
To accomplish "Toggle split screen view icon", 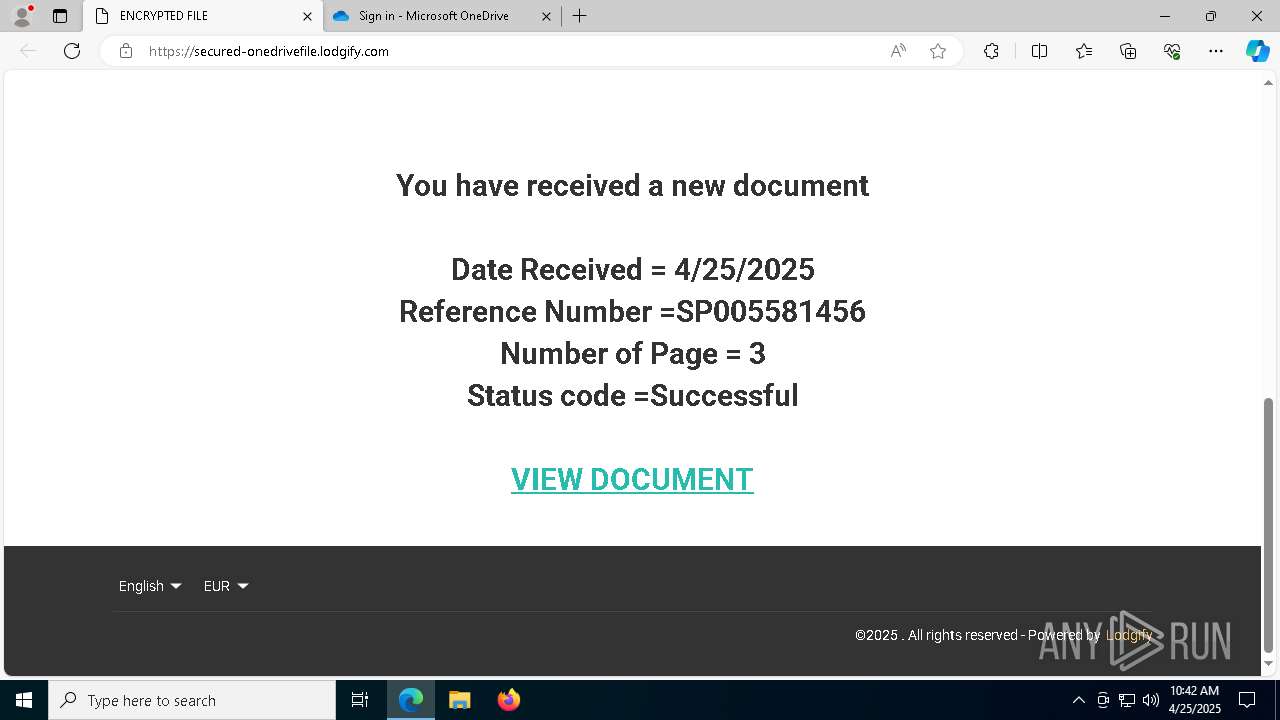I will pos(1039,51).
